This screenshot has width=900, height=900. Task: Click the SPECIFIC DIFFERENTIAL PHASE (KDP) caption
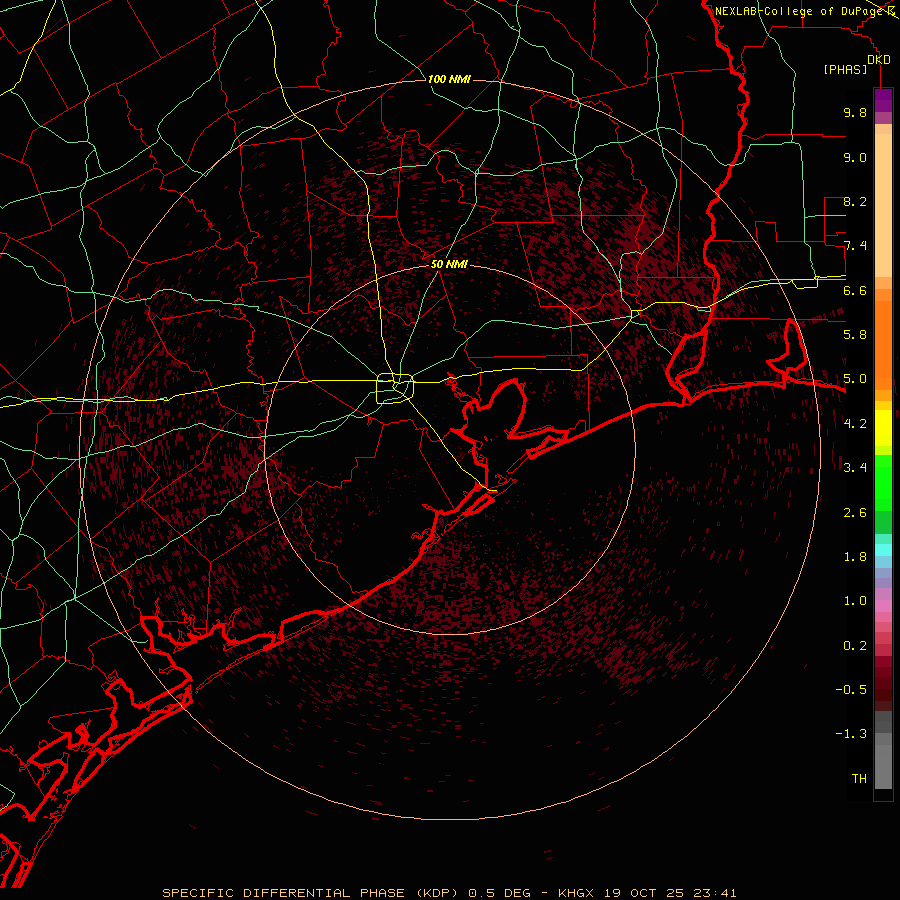(312, 893)
